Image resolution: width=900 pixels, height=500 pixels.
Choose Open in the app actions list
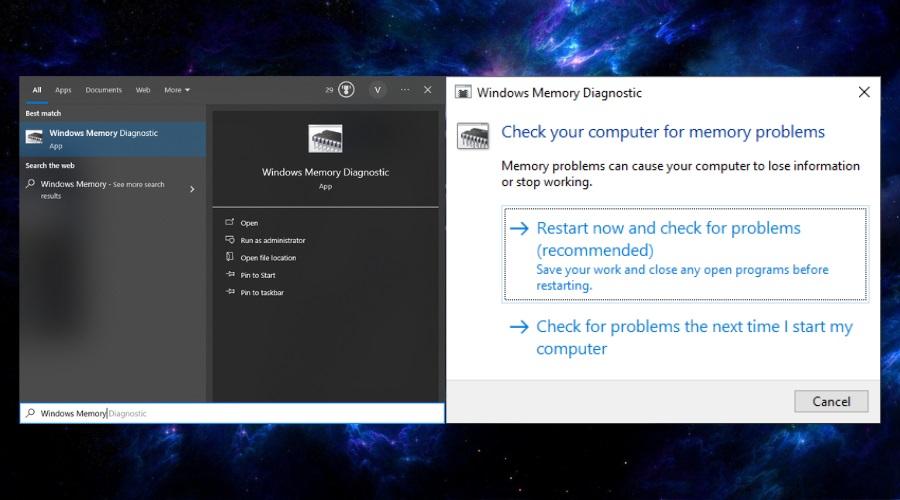click(249, 223)
